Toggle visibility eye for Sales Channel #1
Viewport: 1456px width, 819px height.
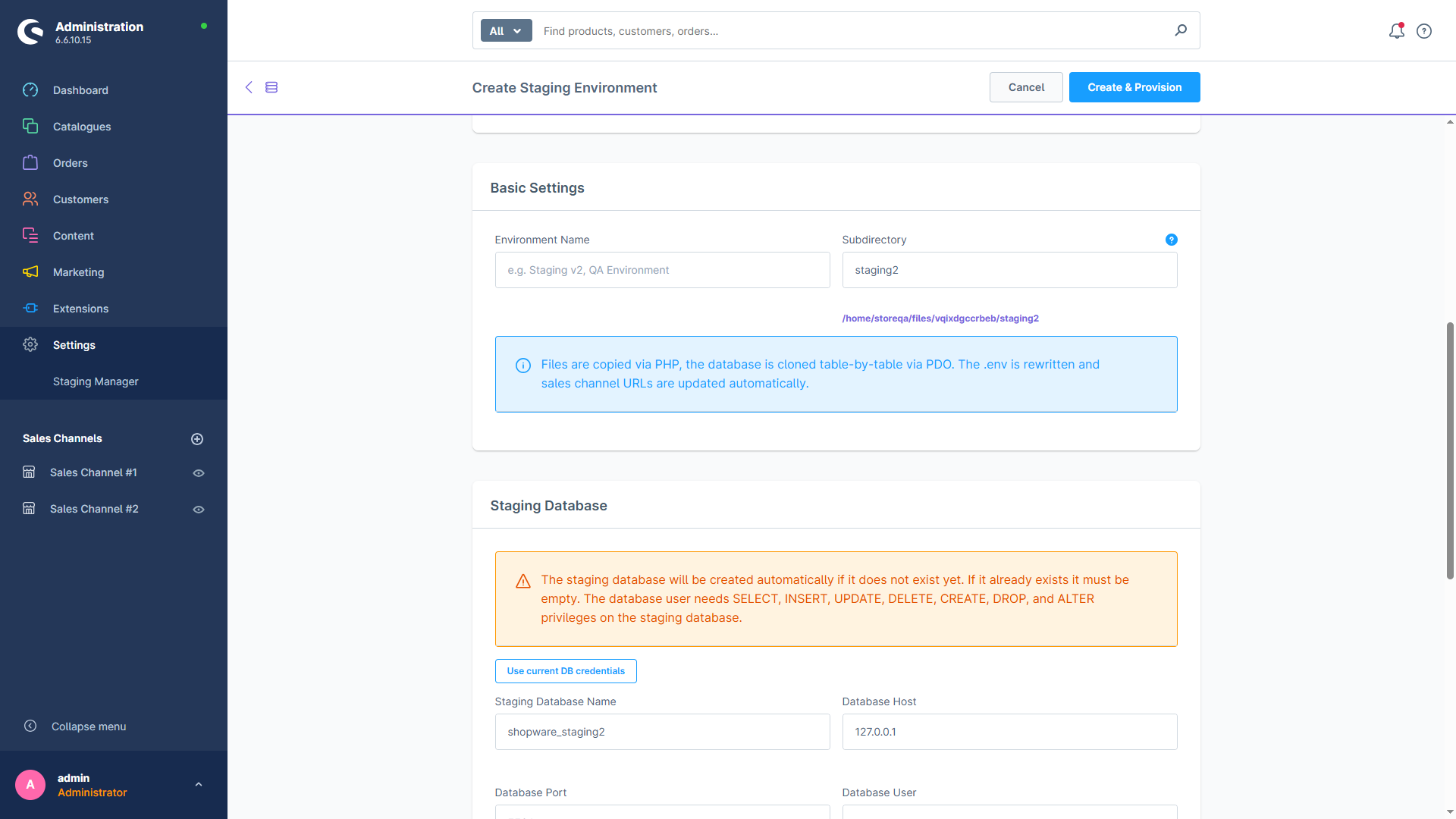click(x=199, y=473)
